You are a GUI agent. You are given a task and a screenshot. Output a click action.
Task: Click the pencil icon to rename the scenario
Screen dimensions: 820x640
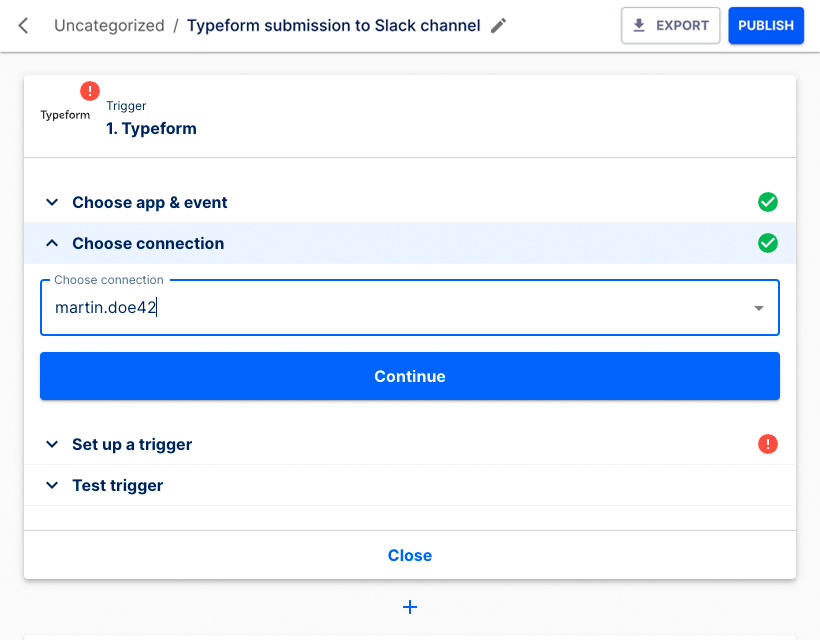coord(498,26)
